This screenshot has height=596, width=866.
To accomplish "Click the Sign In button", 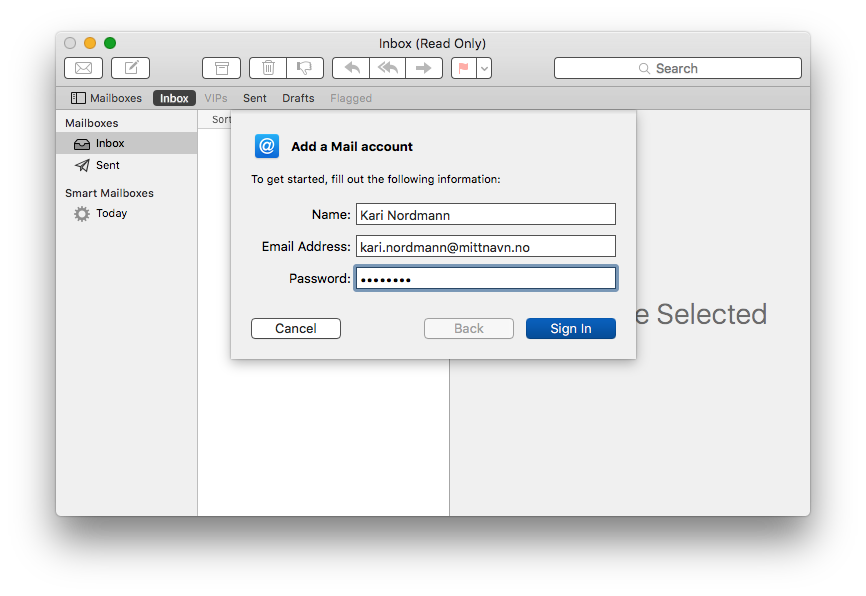I will click(x=571, y=328).
